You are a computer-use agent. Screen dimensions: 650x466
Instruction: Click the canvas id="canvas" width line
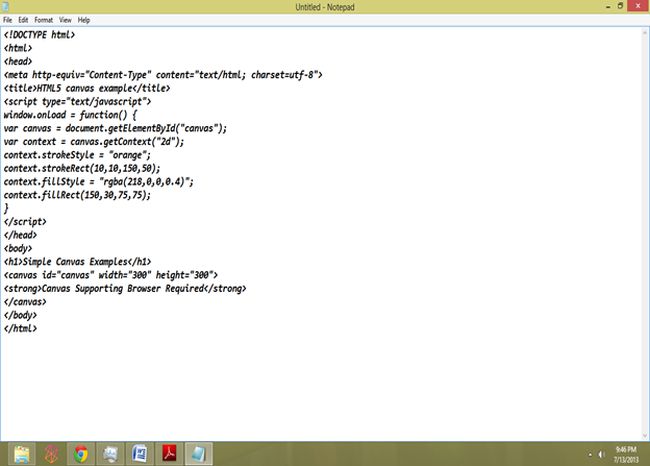111,275
